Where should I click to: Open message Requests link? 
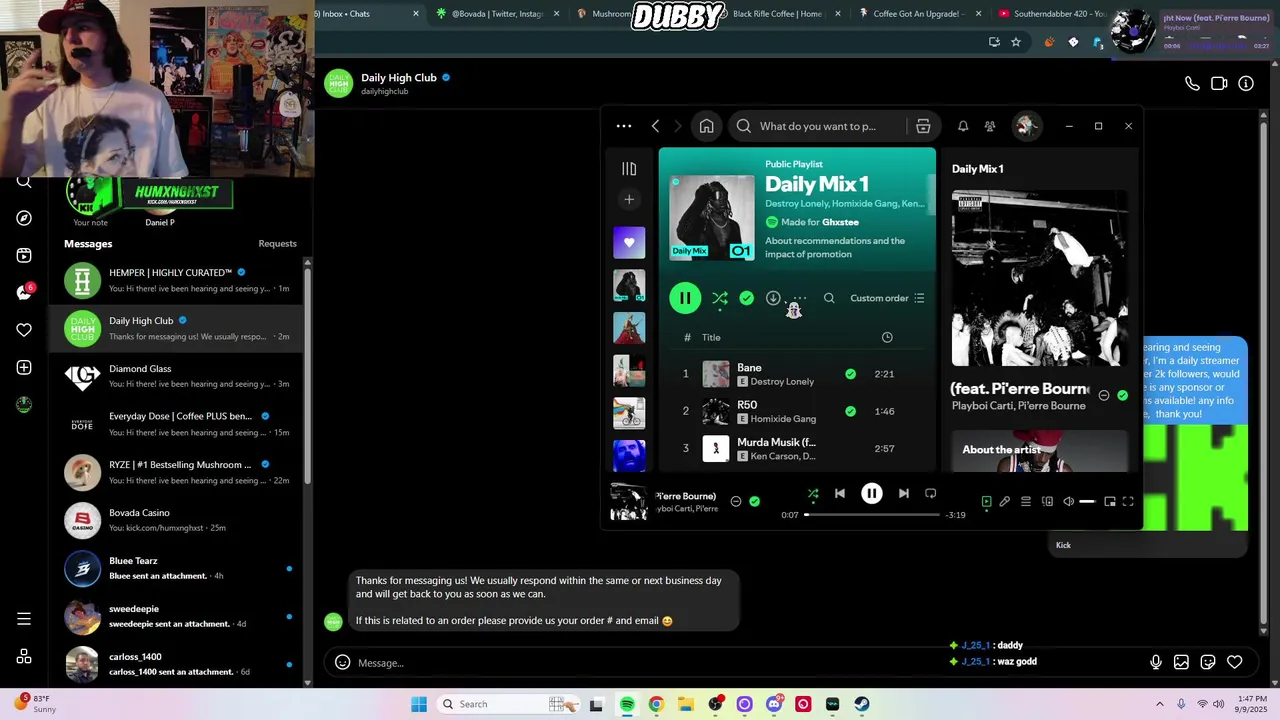coord(277,244)
